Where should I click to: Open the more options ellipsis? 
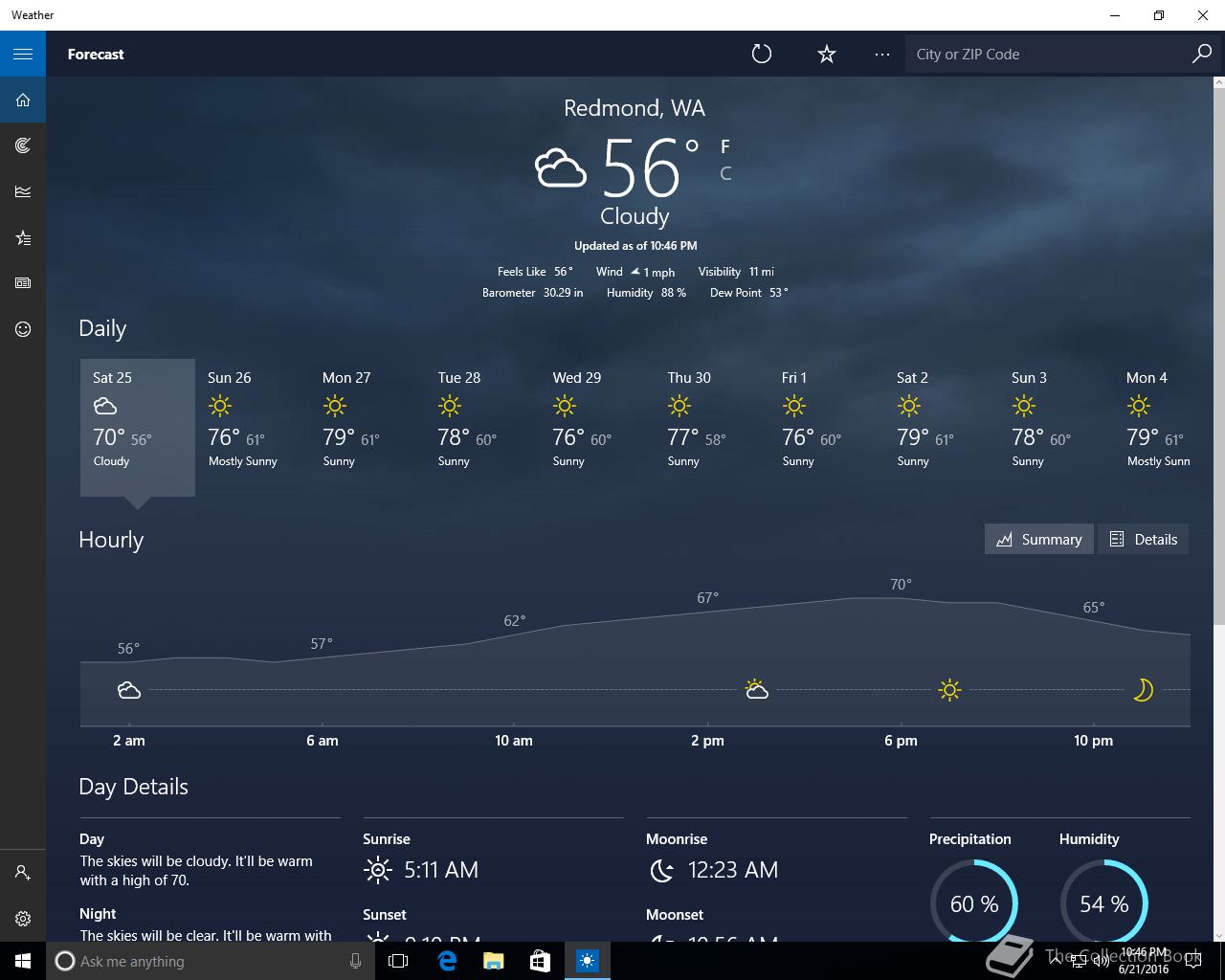pos(882,54)
